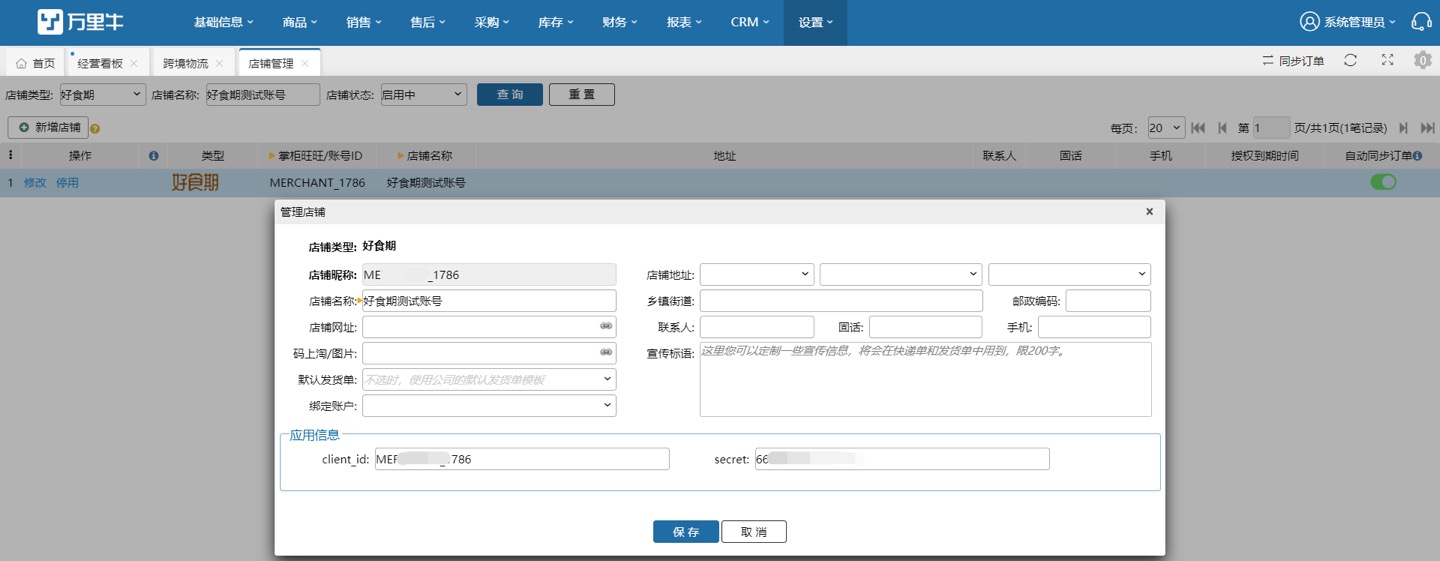1440x561 pixels.
Task: Click the 系统管理员 user avatar icon
Action: point(1310,22)
